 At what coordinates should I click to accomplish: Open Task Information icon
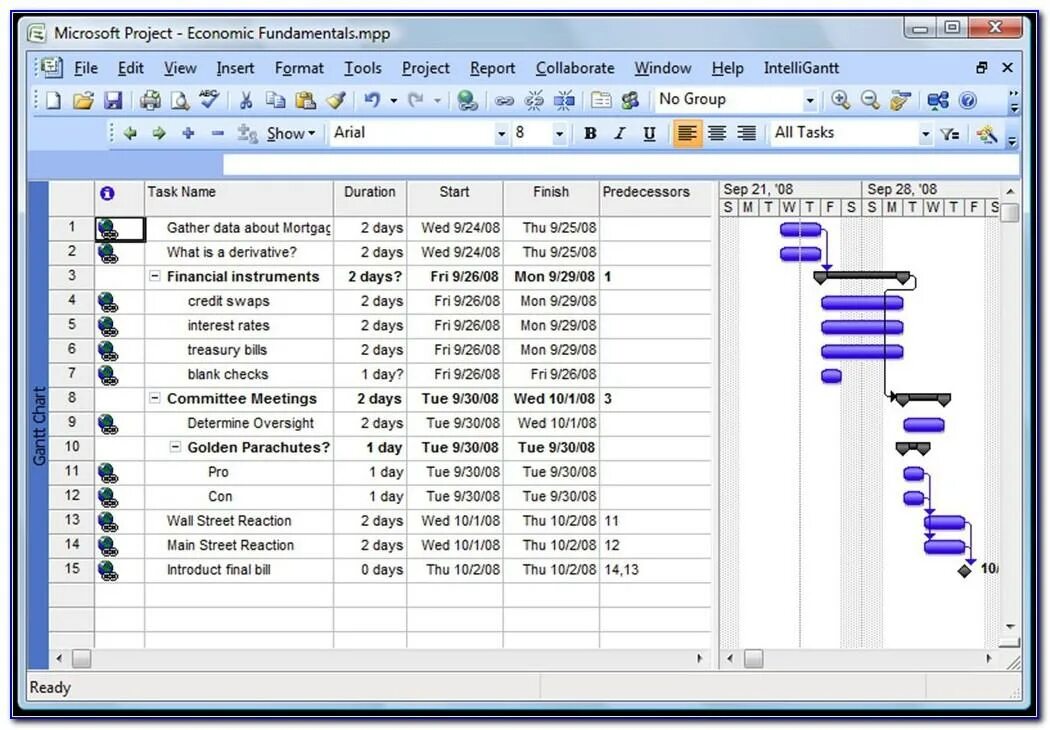(x=601, y=100)
